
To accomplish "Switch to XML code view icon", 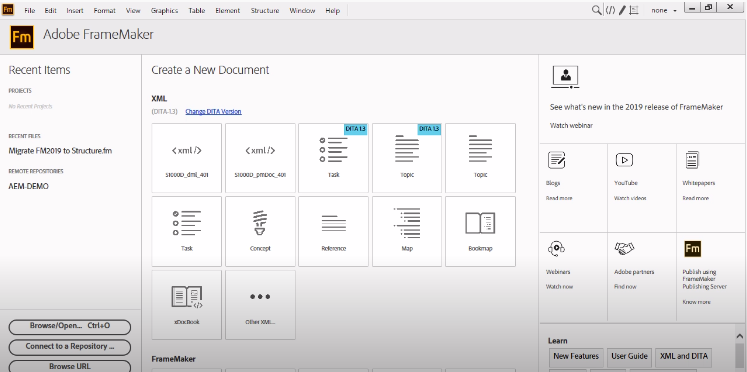I will pos(610,10).
